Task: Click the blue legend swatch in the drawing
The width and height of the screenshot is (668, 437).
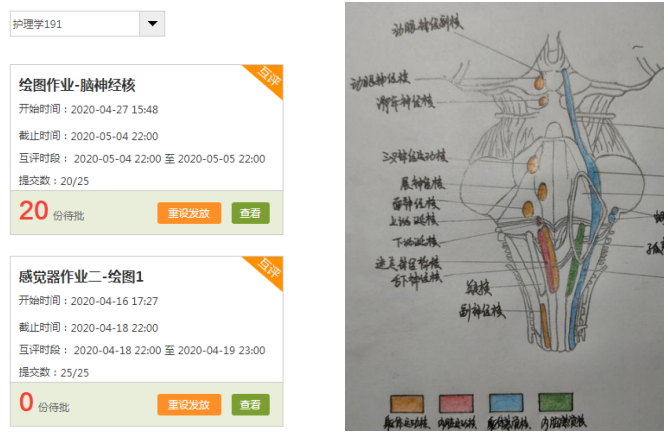Action: [x=506, y=403]
